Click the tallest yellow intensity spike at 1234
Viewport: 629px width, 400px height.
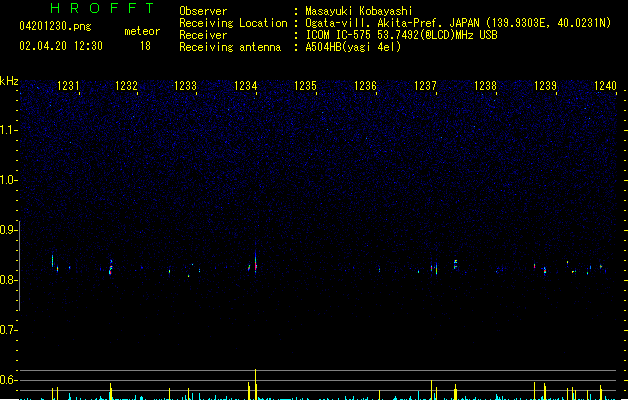coord(256,384)
